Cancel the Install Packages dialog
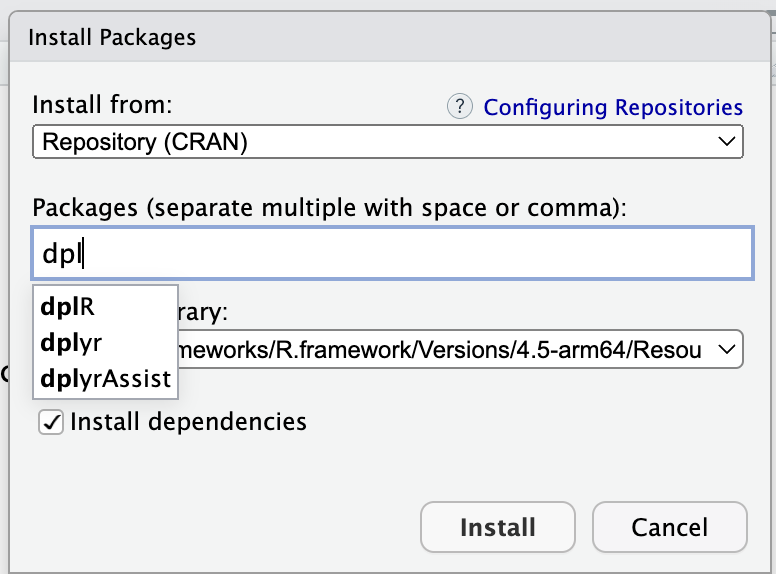Screen dimensions: 776x574 [669, 527]
